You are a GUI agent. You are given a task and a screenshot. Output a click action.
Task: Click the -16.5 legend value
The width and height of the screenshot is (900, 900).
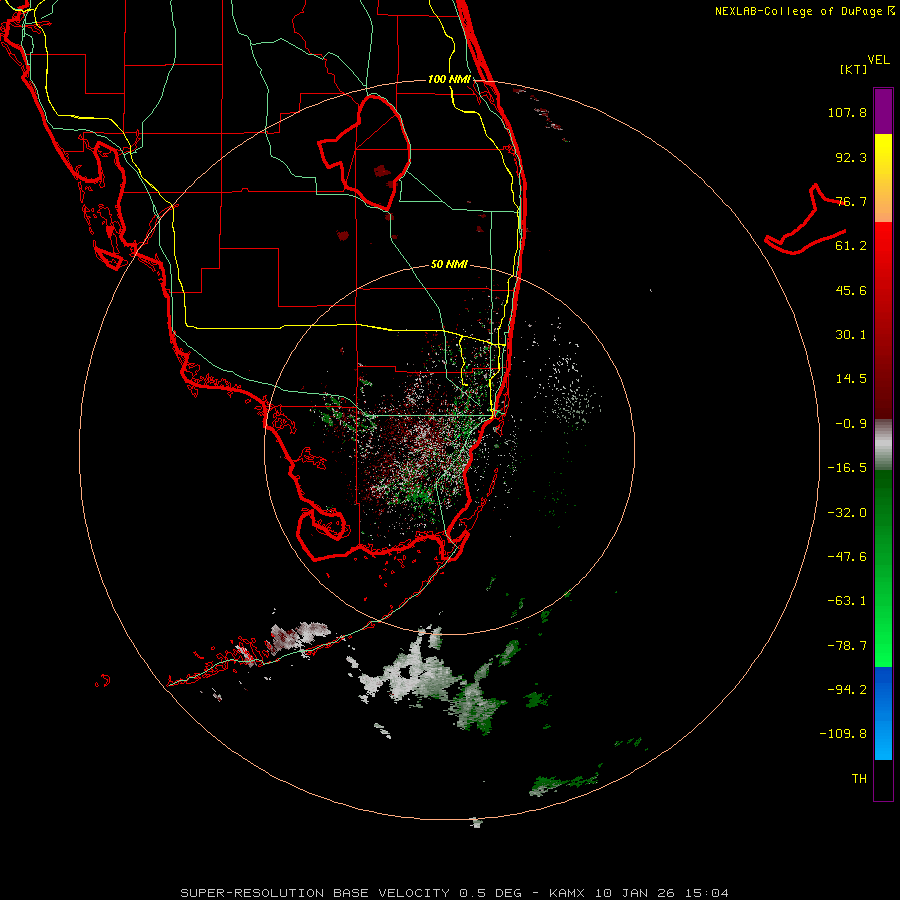(847, 468)
